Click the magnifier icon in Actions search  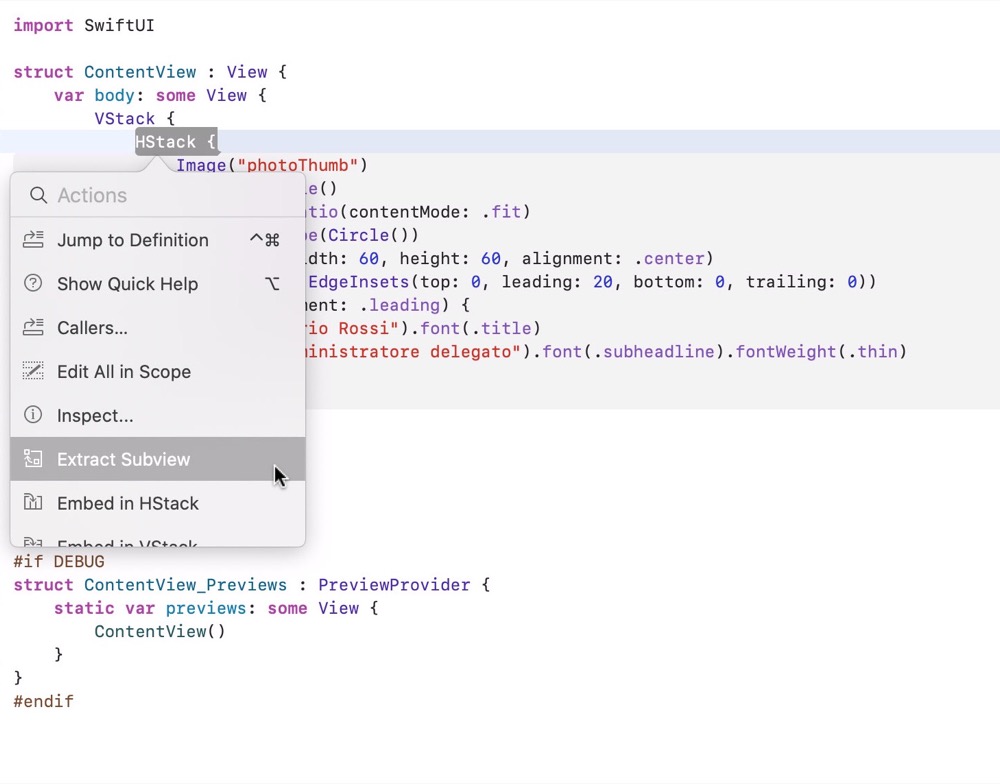[x=38, y=195]
